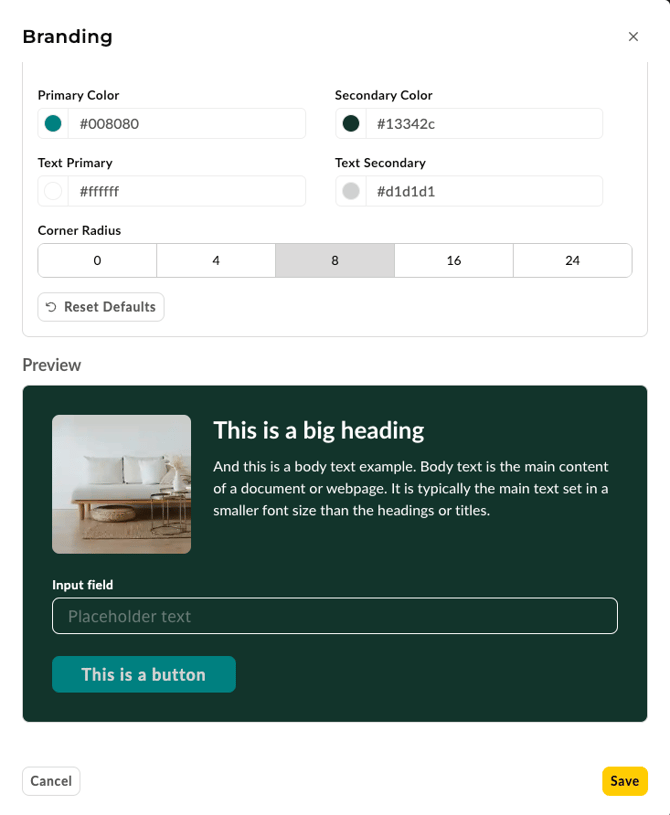670x815 pixels.
Task: Select Corner Radius 4 option
Action: pyautogui.click(x=216, y=260)
